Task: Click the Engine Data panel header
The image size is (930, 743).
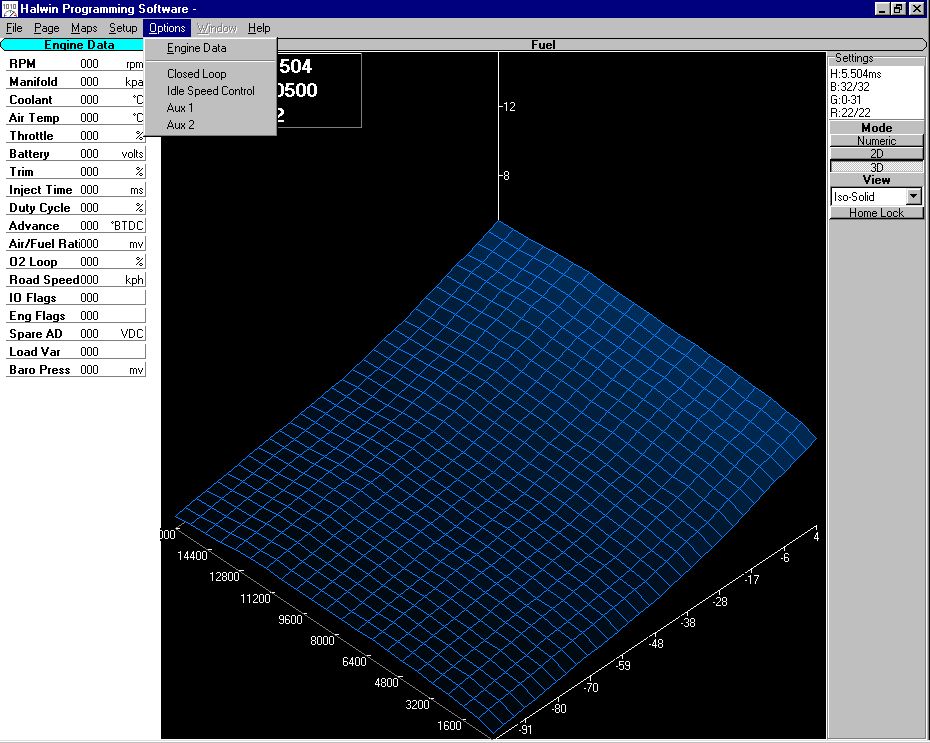Action: click(79, 45)
